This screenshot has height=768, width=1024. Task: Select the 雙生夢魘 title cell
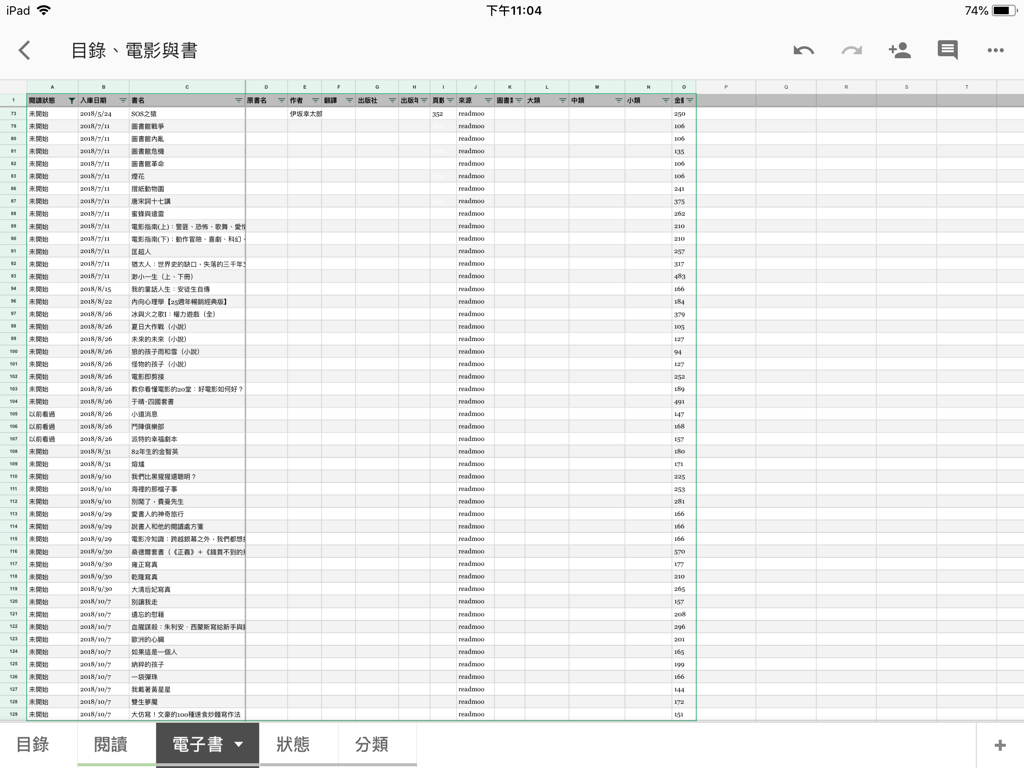[187, 702]
